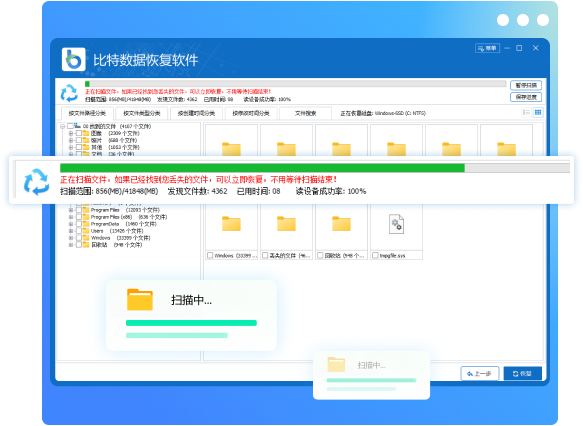The image size is (583, 426).
Task: Click the 回收站 folder icon in grid
Action: coord(341,224)
